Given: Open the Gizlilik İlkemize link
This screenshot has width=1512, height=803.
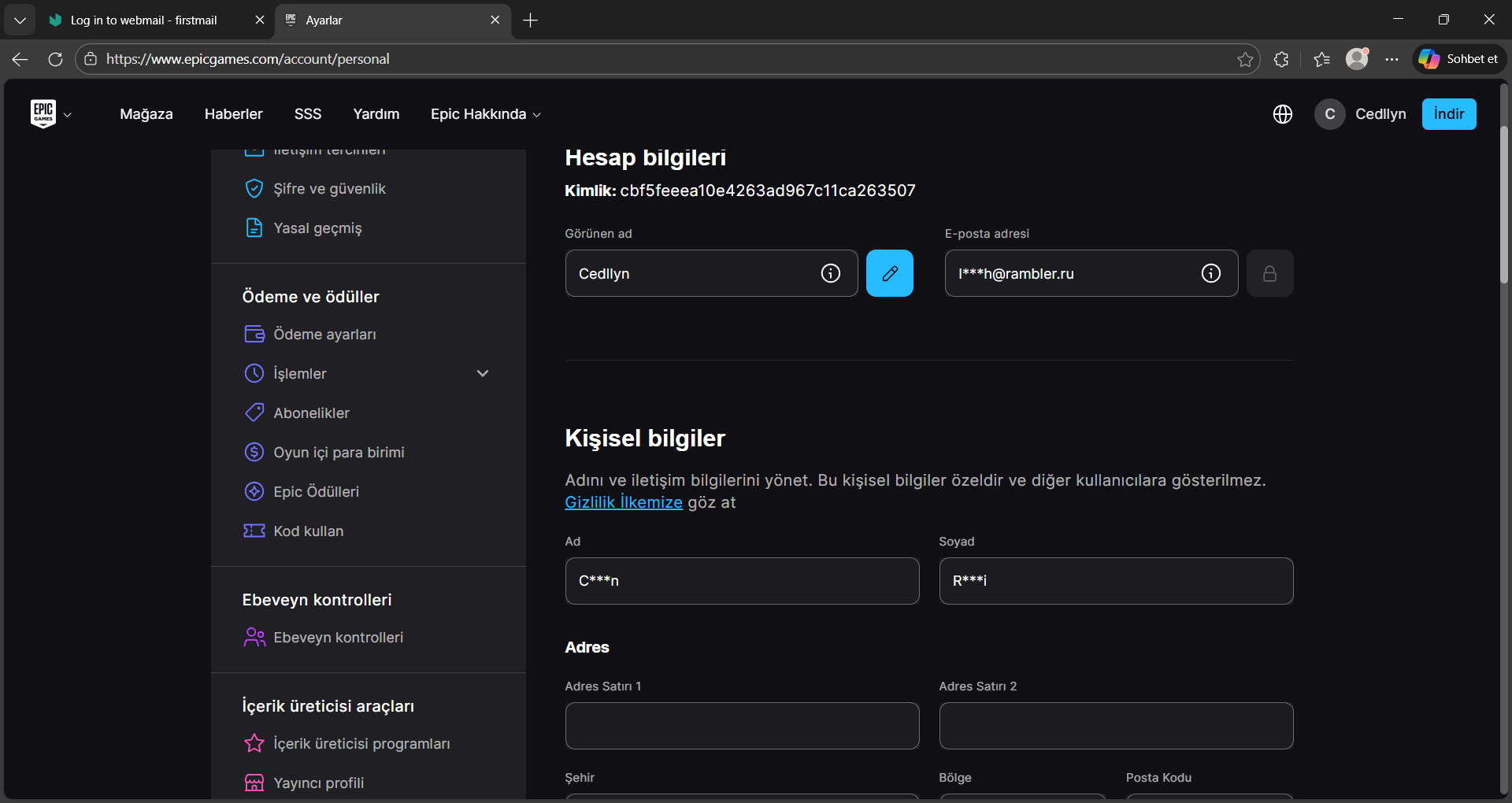Looking at the screenshot, I should (x=624, y=502).
